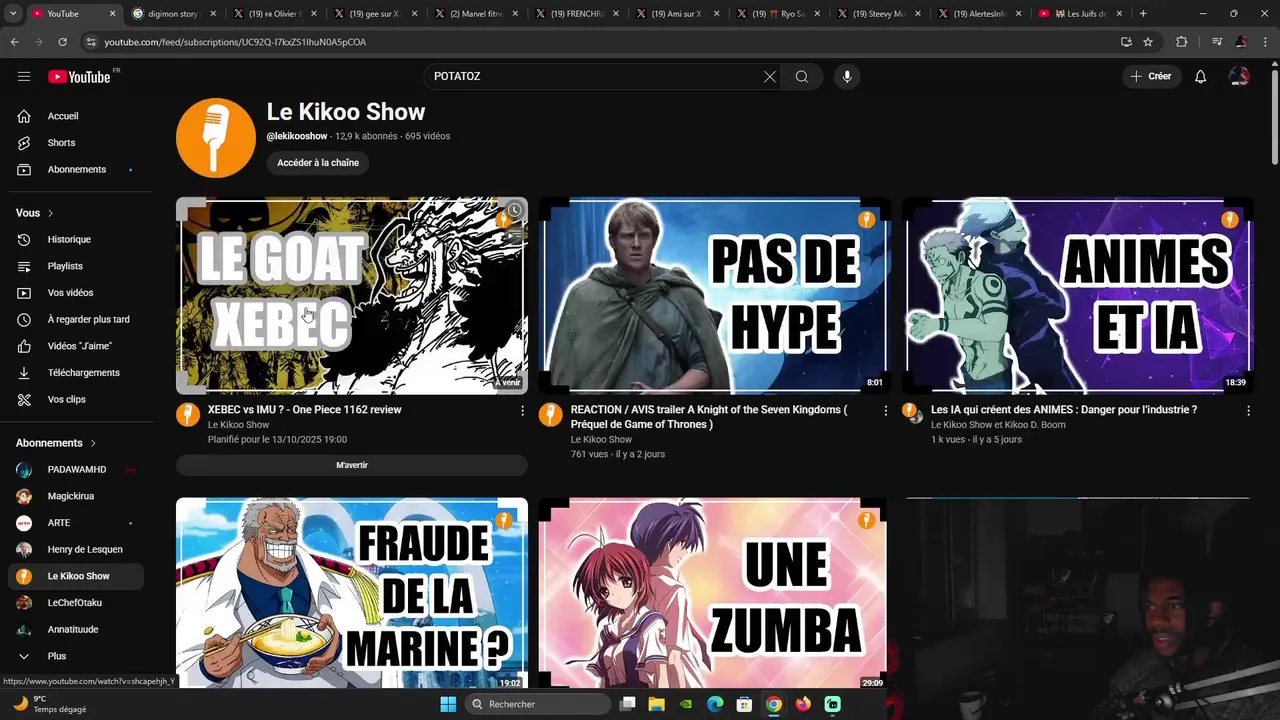Open Shorts in sidebar
This screenshot has width=1280, height=720.
[76, 143]
